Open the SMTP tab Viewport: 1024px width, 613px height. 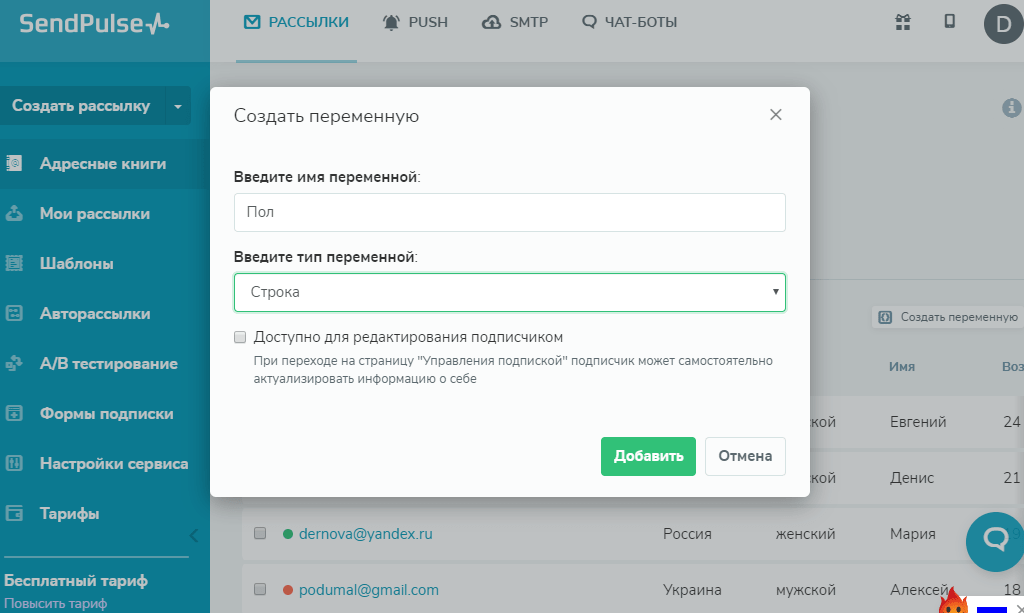pyautogui.click(x=515, y=22)
